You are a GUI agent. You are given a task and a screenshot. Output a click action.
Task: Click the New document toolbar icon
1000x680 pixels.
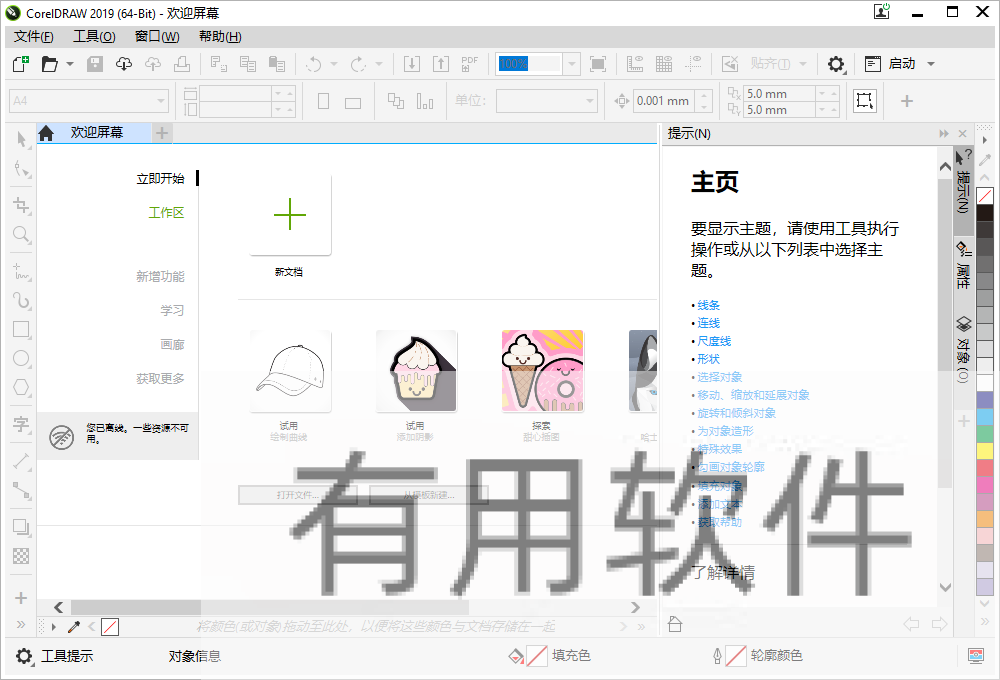click(21, 64)
